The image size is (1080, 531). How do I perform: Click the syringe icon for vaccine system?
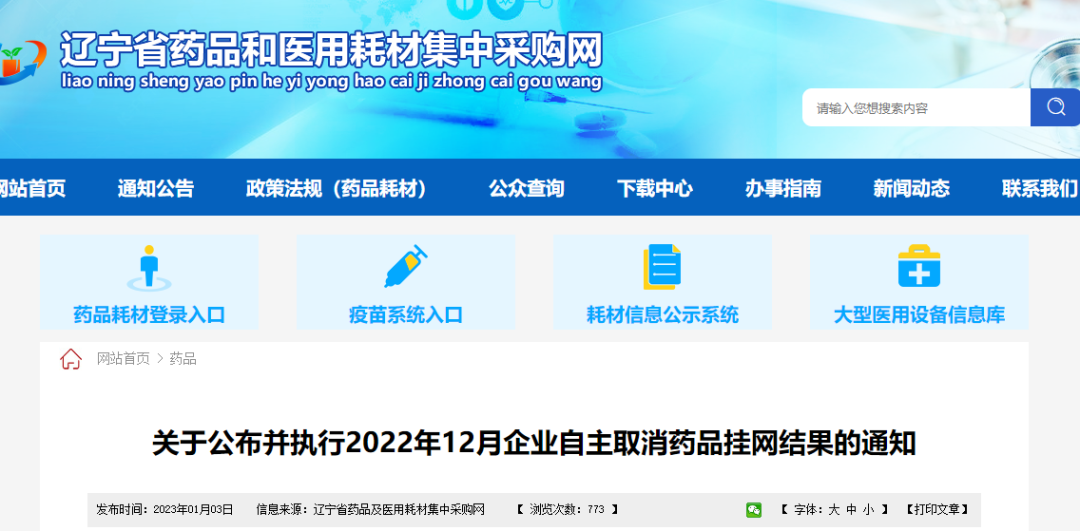[406, 267]
